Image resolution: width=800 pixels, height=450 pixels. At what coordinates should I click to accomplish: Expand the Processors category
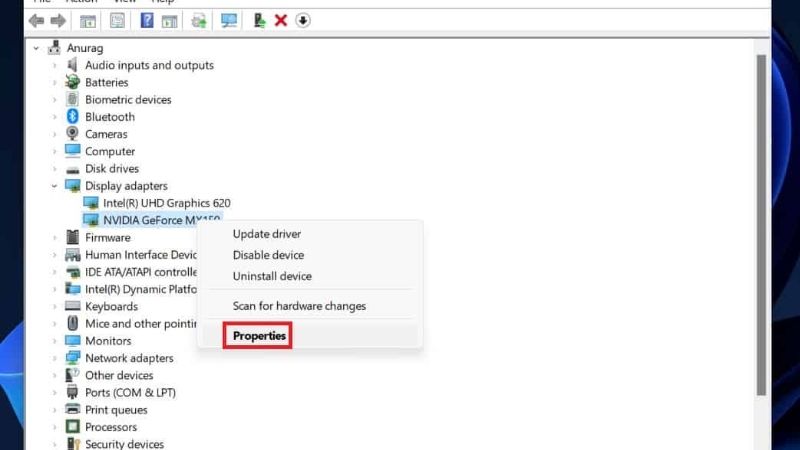coord(55,427)
